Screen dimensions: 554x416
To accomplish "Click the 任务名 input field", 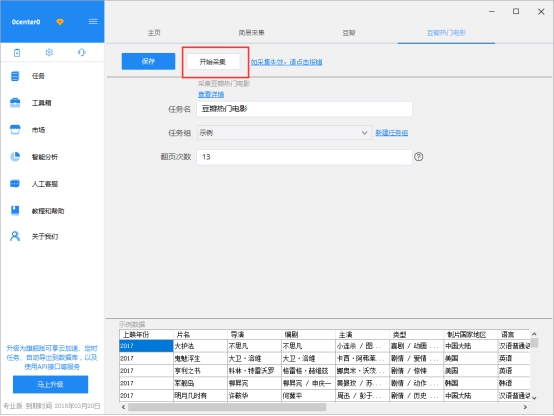I will tap(304, 109).
